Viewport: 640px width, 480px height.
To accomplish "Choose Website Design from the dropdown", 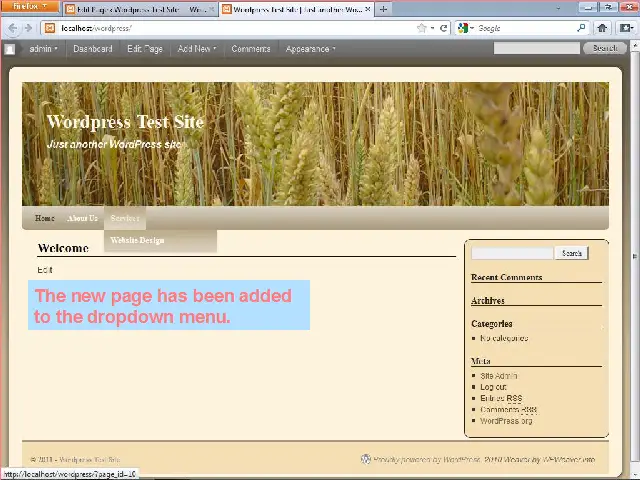I will point(138,240).
